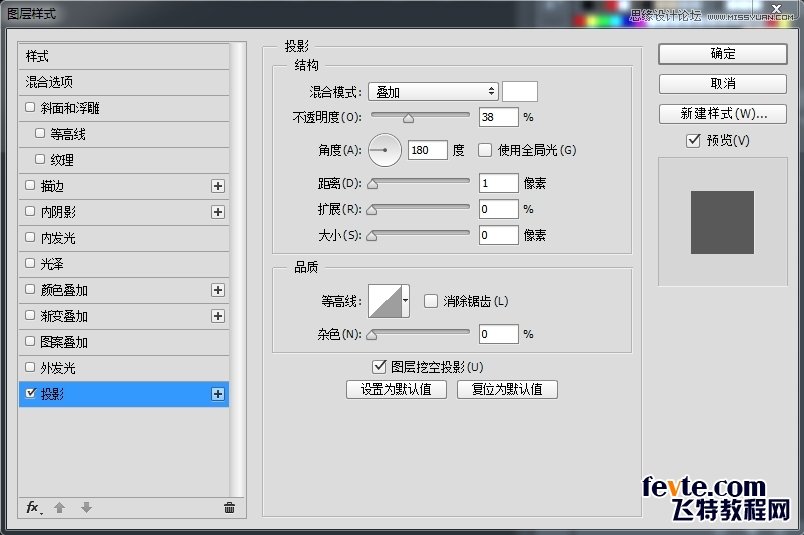Open the fx add-style menu icon
This screenshot has height=535, width=804.
click(34, 507)
